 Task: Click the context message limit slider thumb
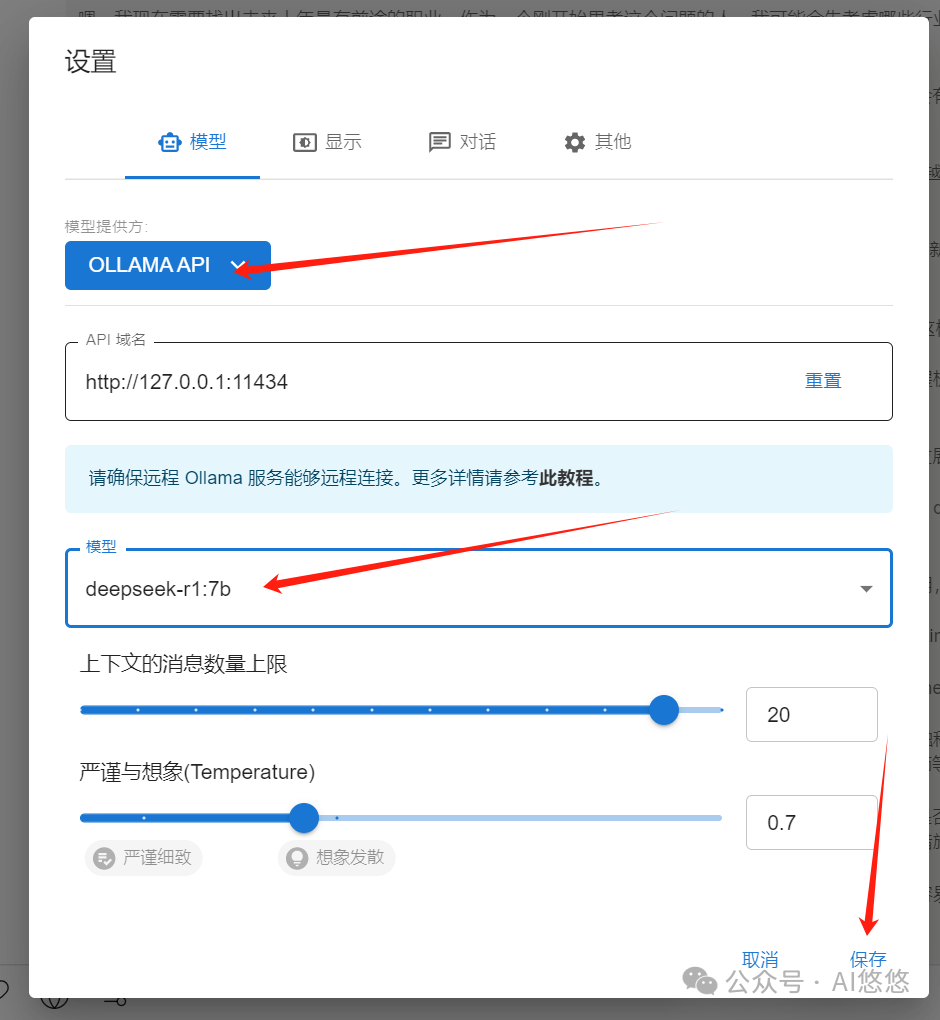[664, 710]
